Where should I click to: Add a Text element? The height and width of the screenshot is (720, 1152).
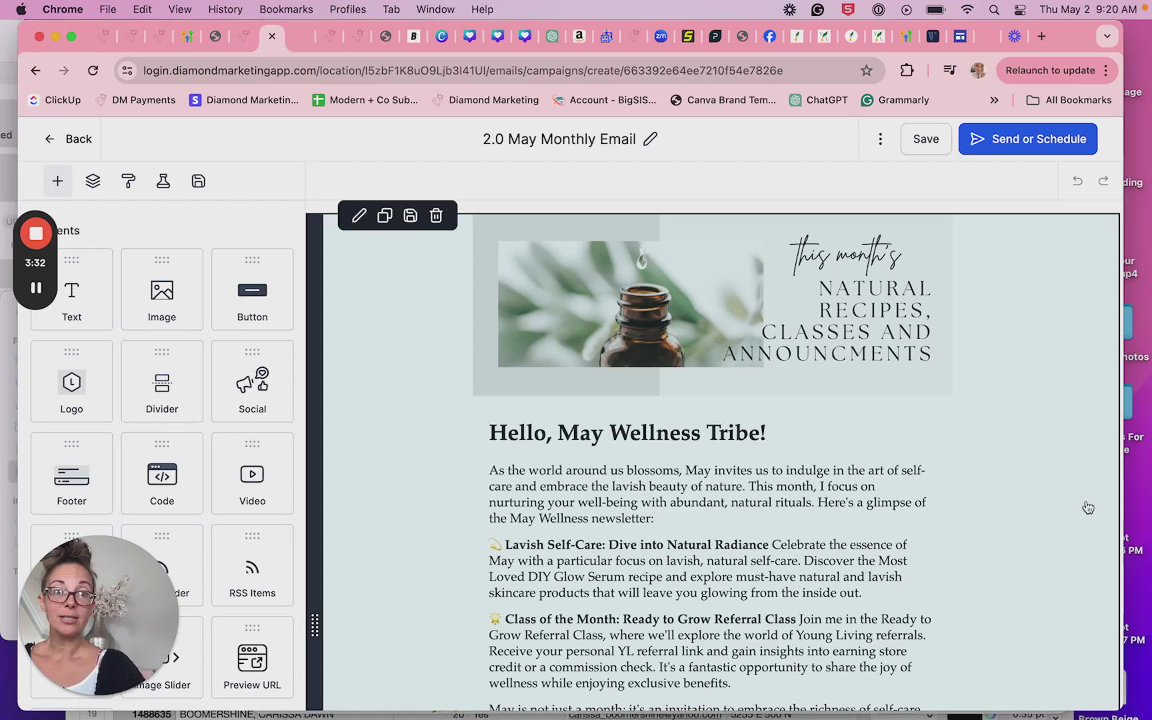click(x=71, y=289)
